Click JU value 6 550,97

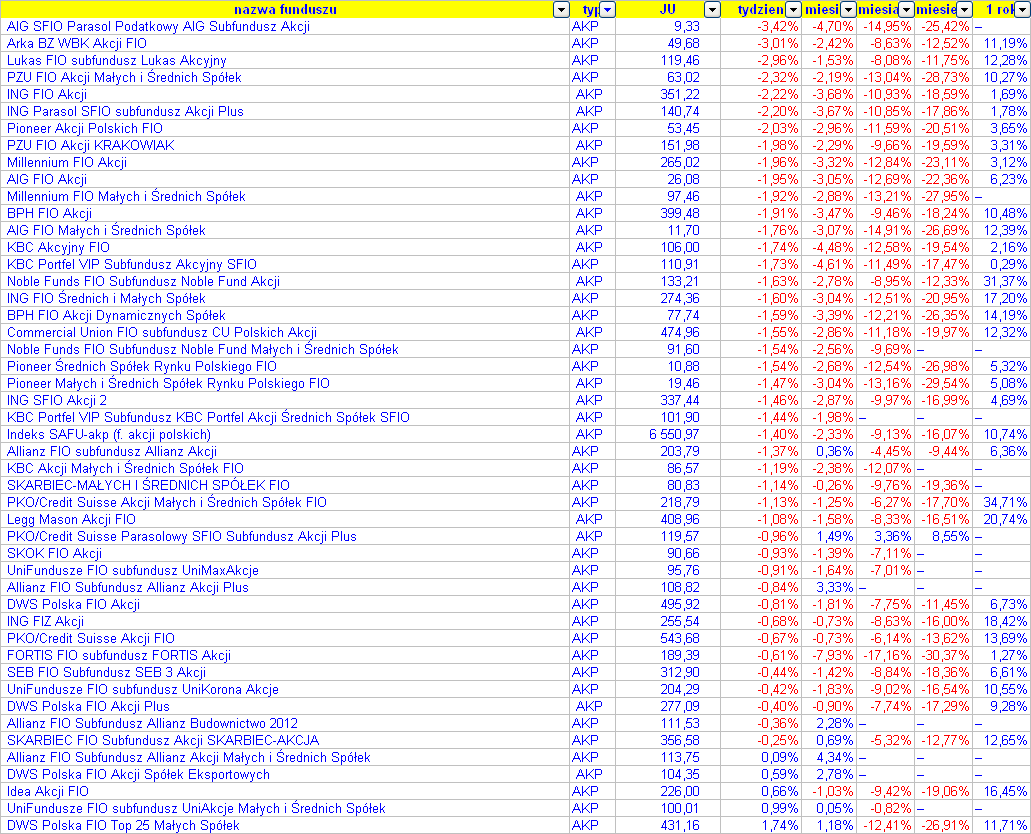tap(674, 435)
